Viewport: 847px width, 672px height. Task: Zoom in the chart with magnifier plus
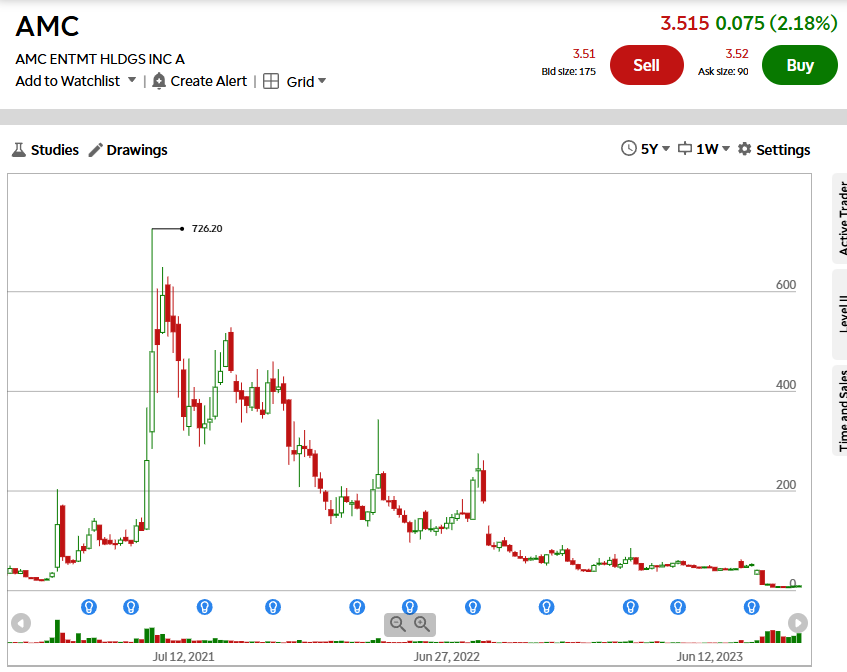point(422,624)
